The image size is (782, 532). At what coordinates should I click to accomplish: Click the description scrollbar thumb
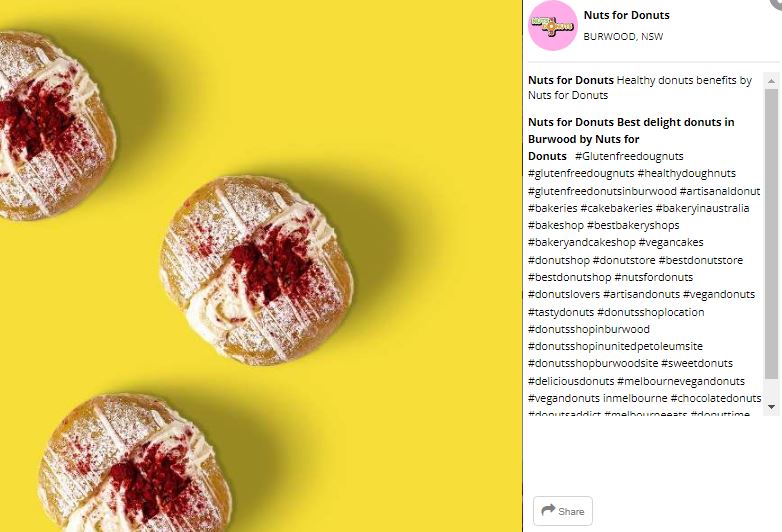[771, 233]
